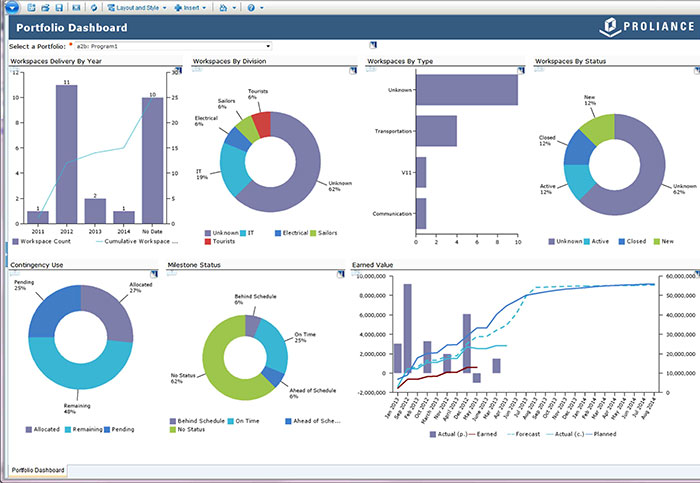Click the Transportation bar in Workspaces By Type

tap(436, 131)
